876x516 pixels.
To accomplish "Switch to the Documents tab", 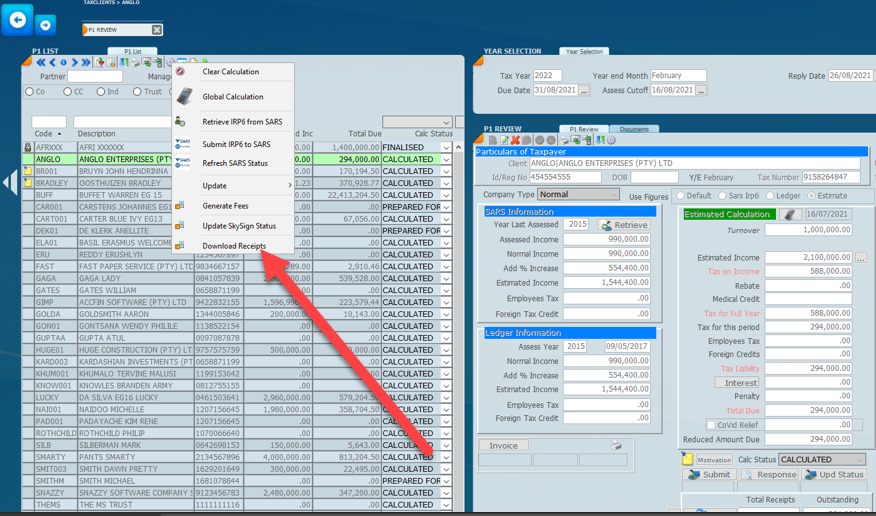I will 634,129.
